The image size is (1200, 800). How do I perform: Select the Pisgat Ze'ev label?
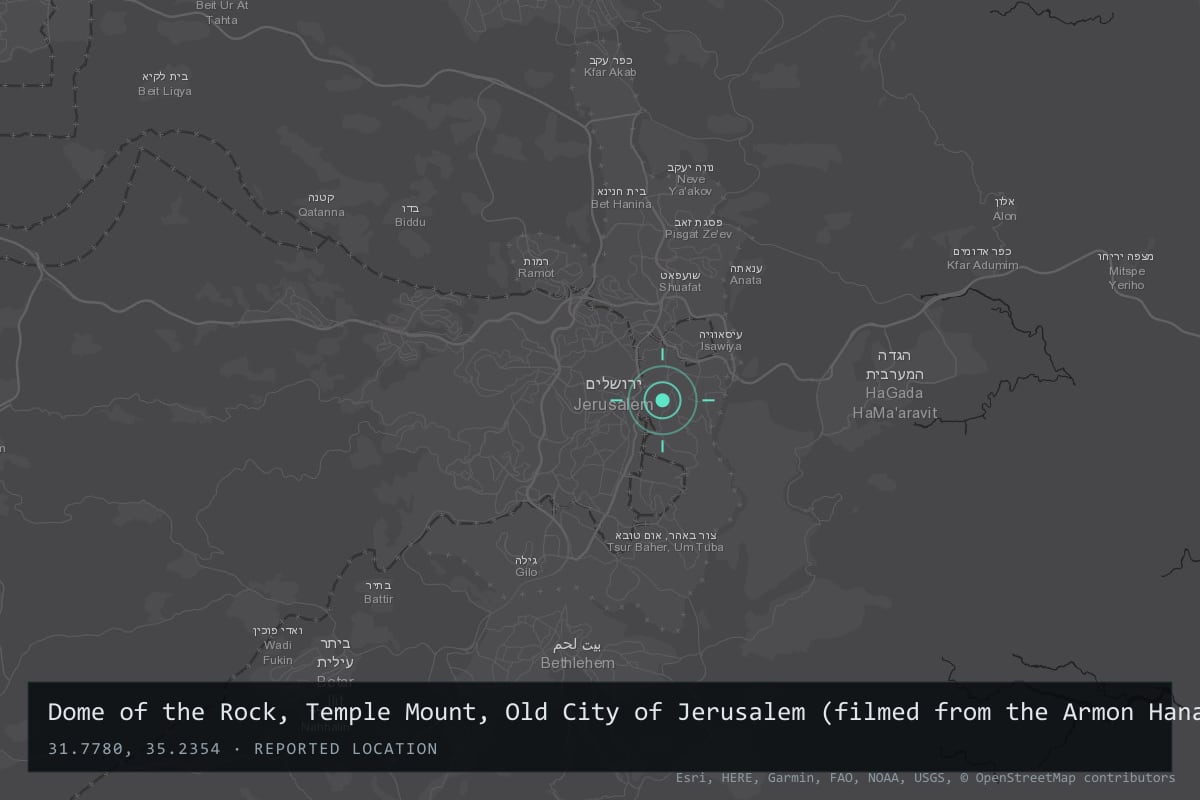[698, 228]
